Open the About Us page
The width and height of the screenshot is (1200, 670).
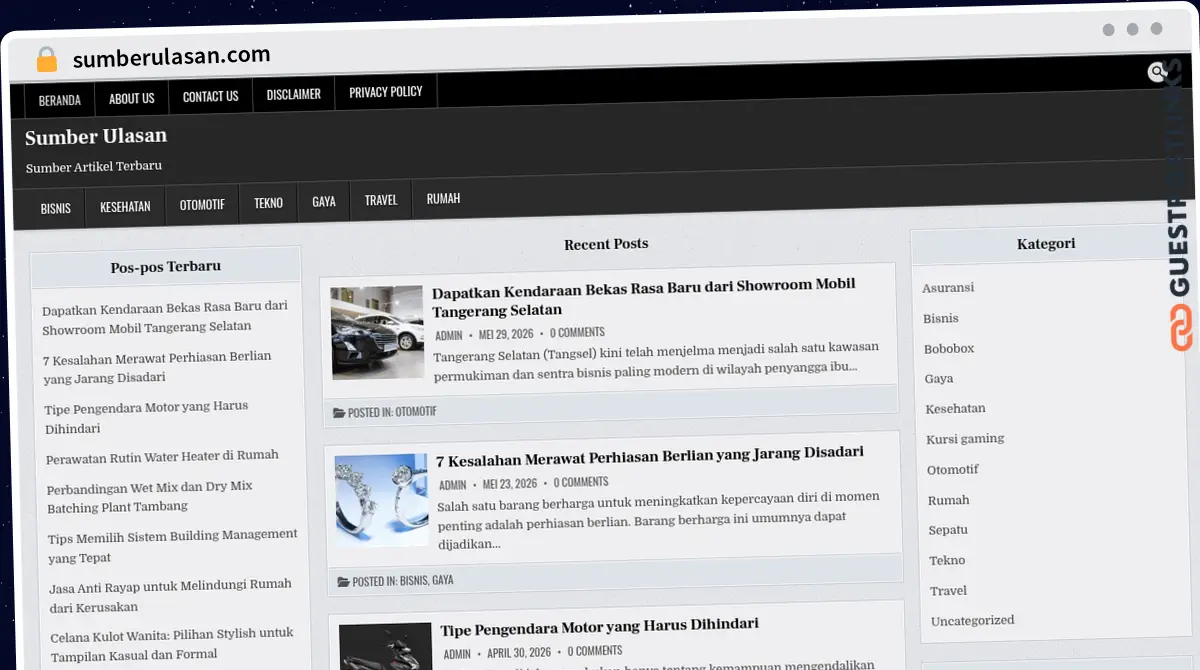pyautogui.click(x=132, y=98)
